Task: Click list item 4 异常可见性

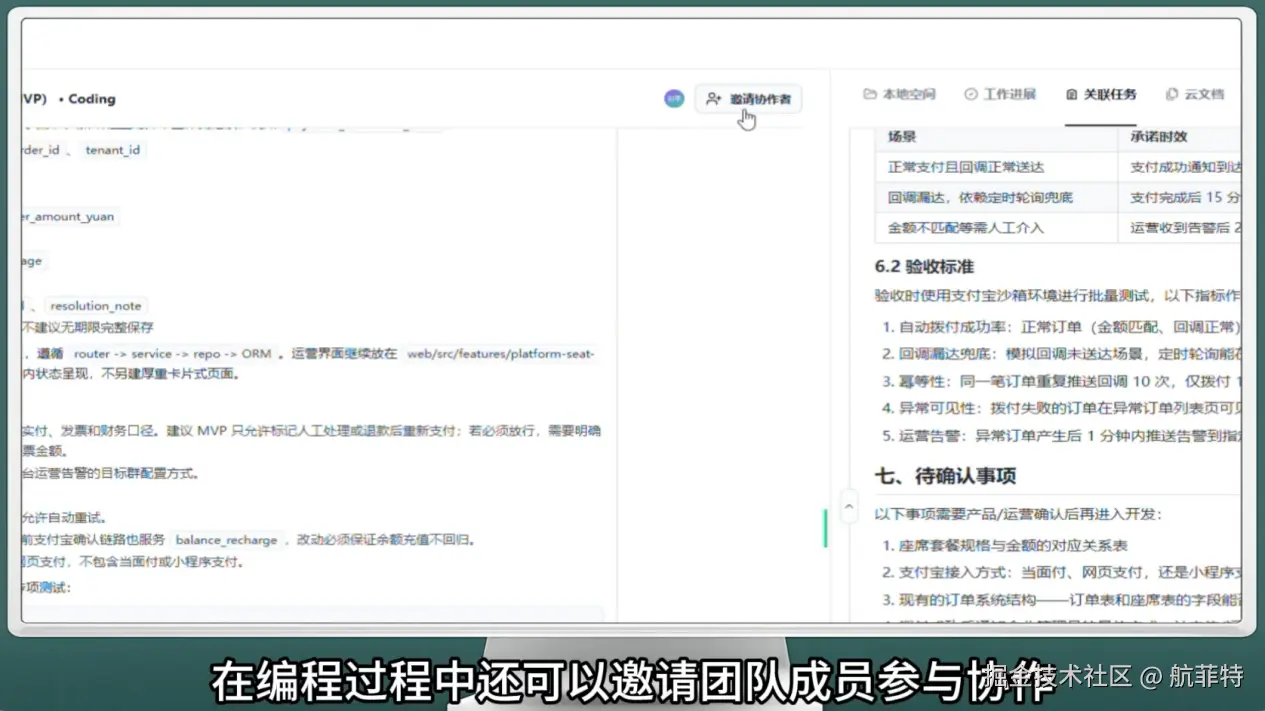Action: pyautogui.click(x=1061, y=408)
